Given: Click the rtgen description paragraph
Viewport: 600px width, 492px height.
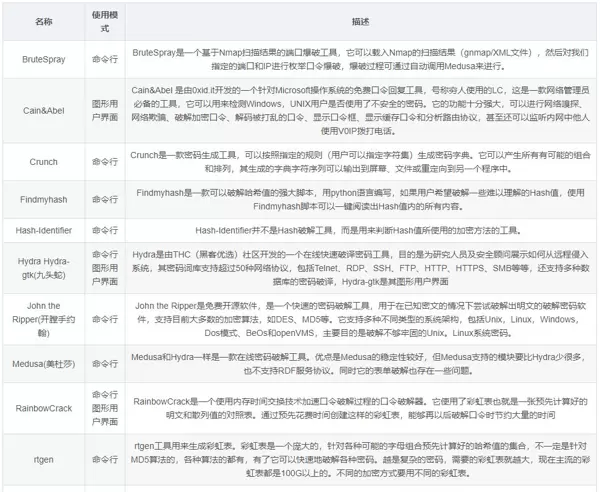Looking at the screenshot, I should (360, 461).
